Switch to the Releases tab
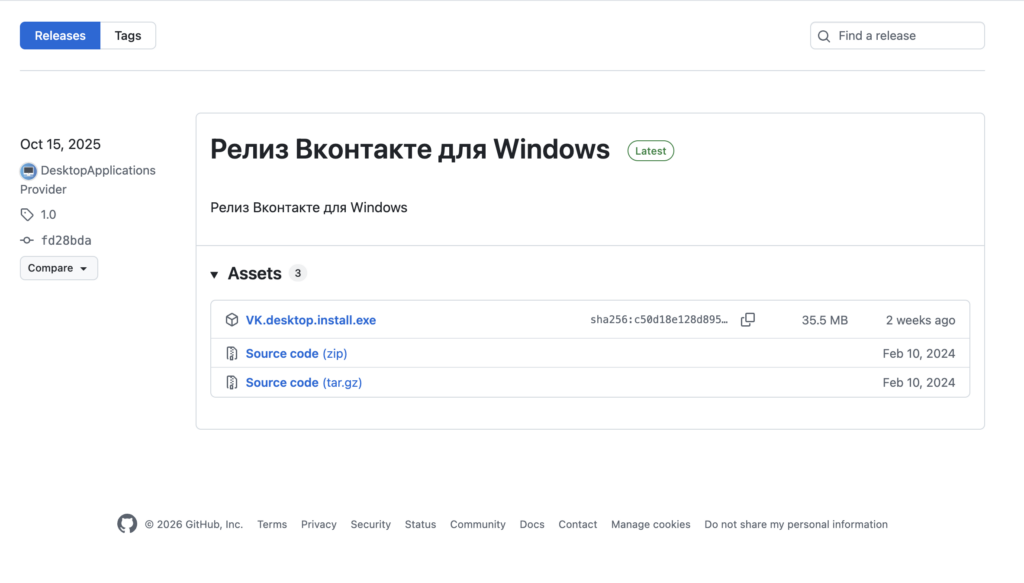 [60, 36]
